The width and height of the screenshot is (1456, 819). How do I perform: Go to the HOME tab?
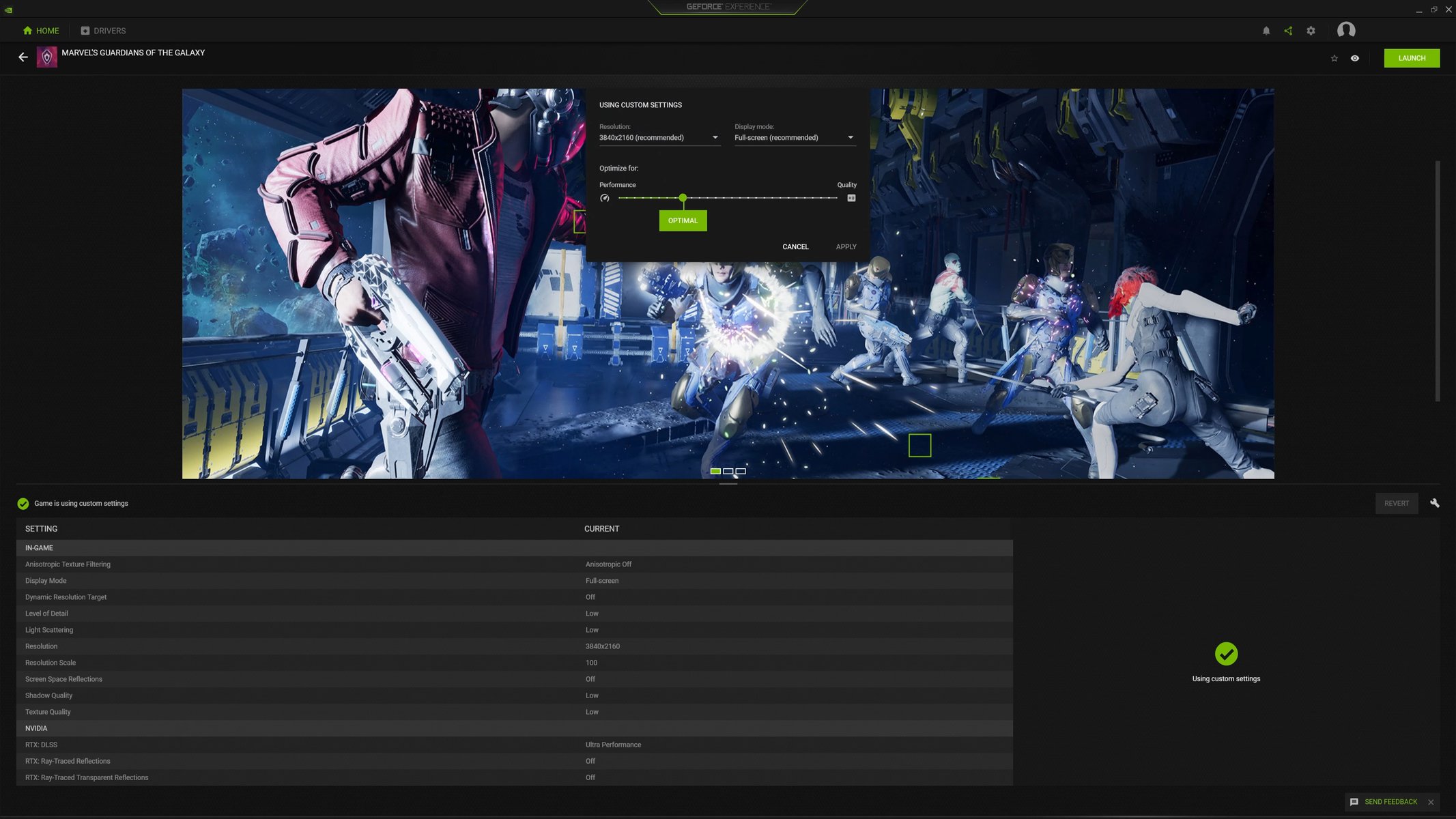41,30
